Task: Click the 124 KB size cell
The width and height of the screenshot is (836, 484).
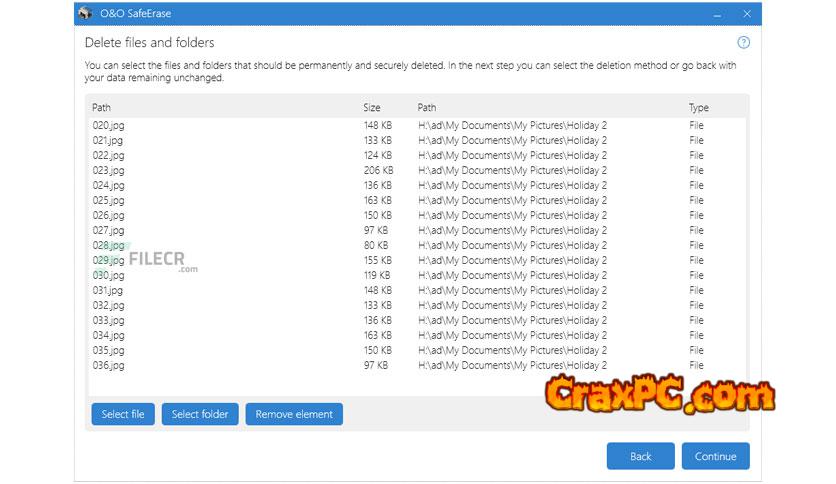Action: (x=378, y=155)
